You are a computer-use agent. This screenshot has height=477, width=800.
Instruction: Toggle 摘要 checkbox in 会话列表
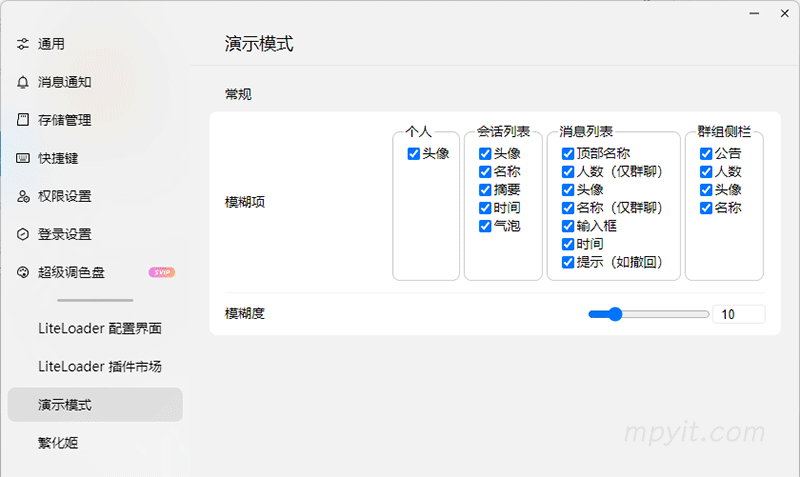pyautogui.click(x=485, y=190)
